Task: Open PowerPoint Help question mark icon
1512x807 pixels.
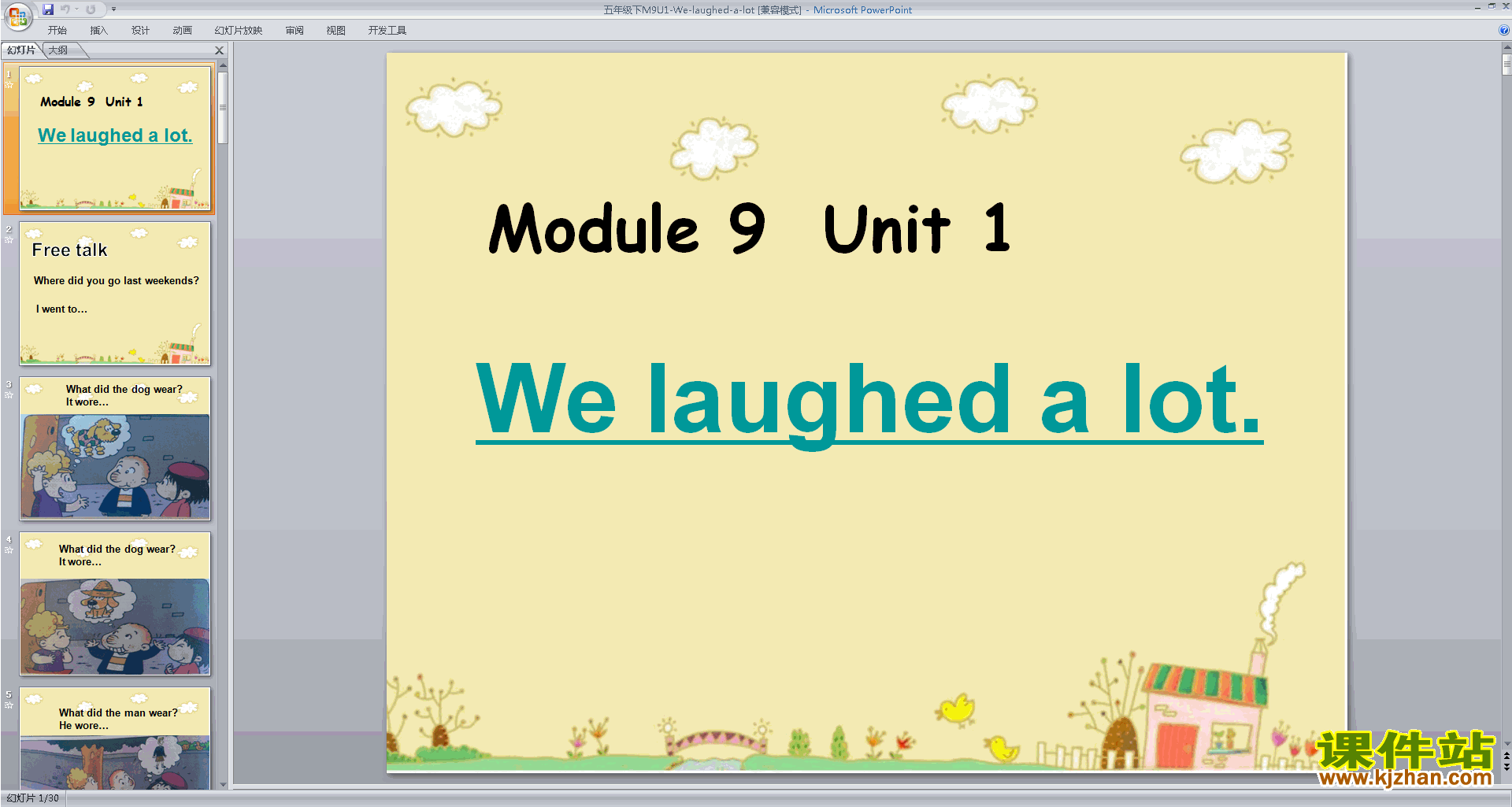Action: click(1504, 31)
